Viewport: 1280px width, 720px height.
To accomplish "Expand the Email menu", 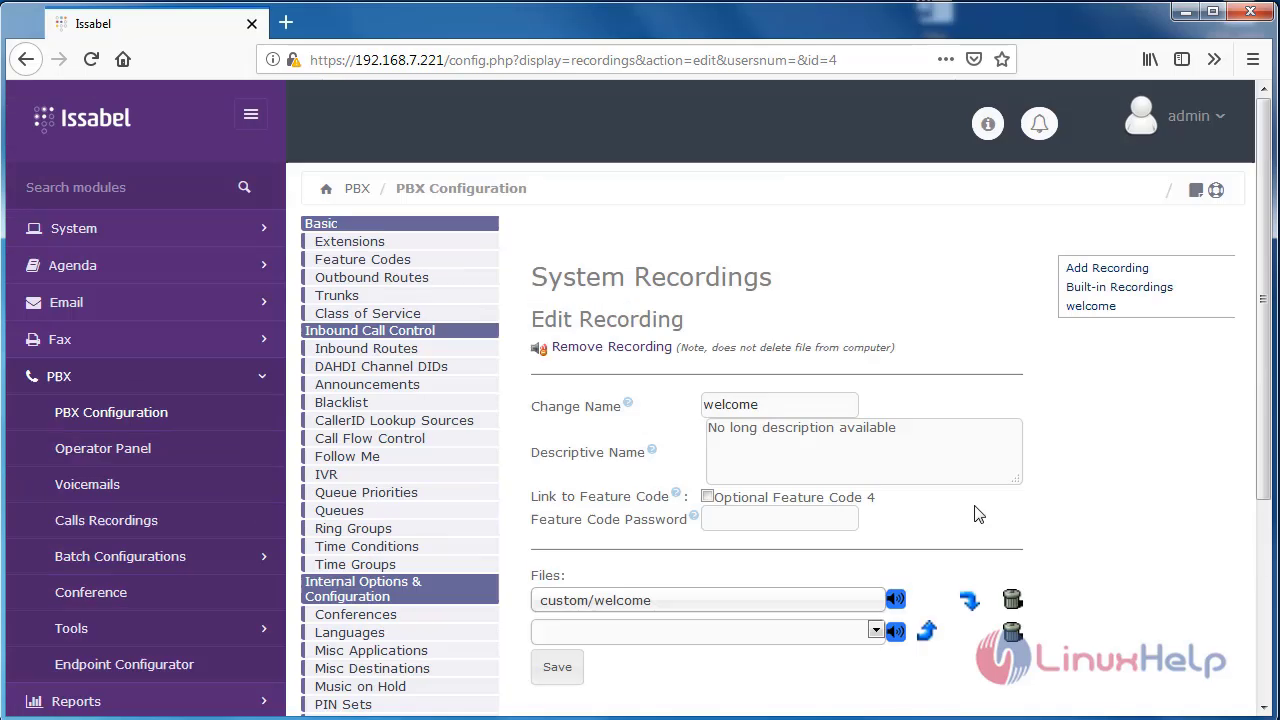I will click(x=146, y=302).
